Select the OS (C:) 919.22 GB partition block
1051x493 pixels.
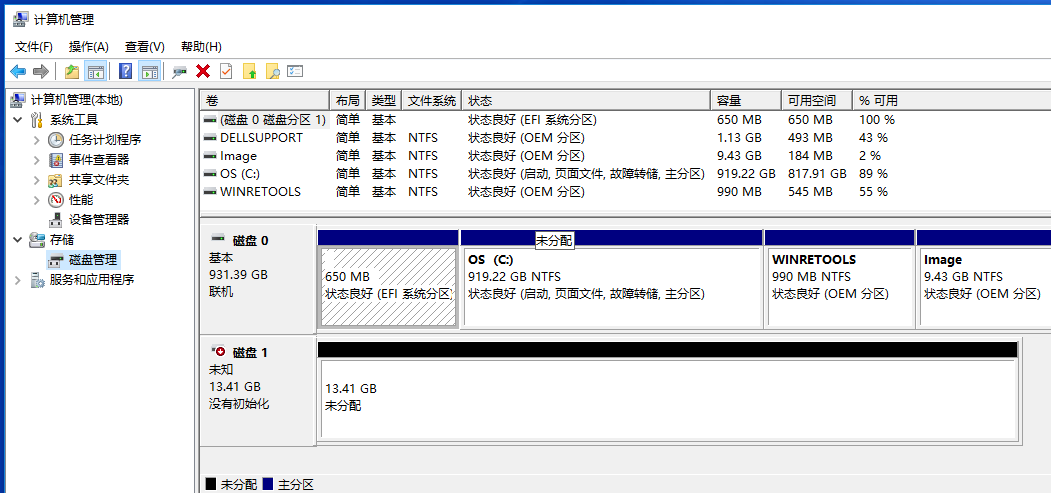[611, 287]
